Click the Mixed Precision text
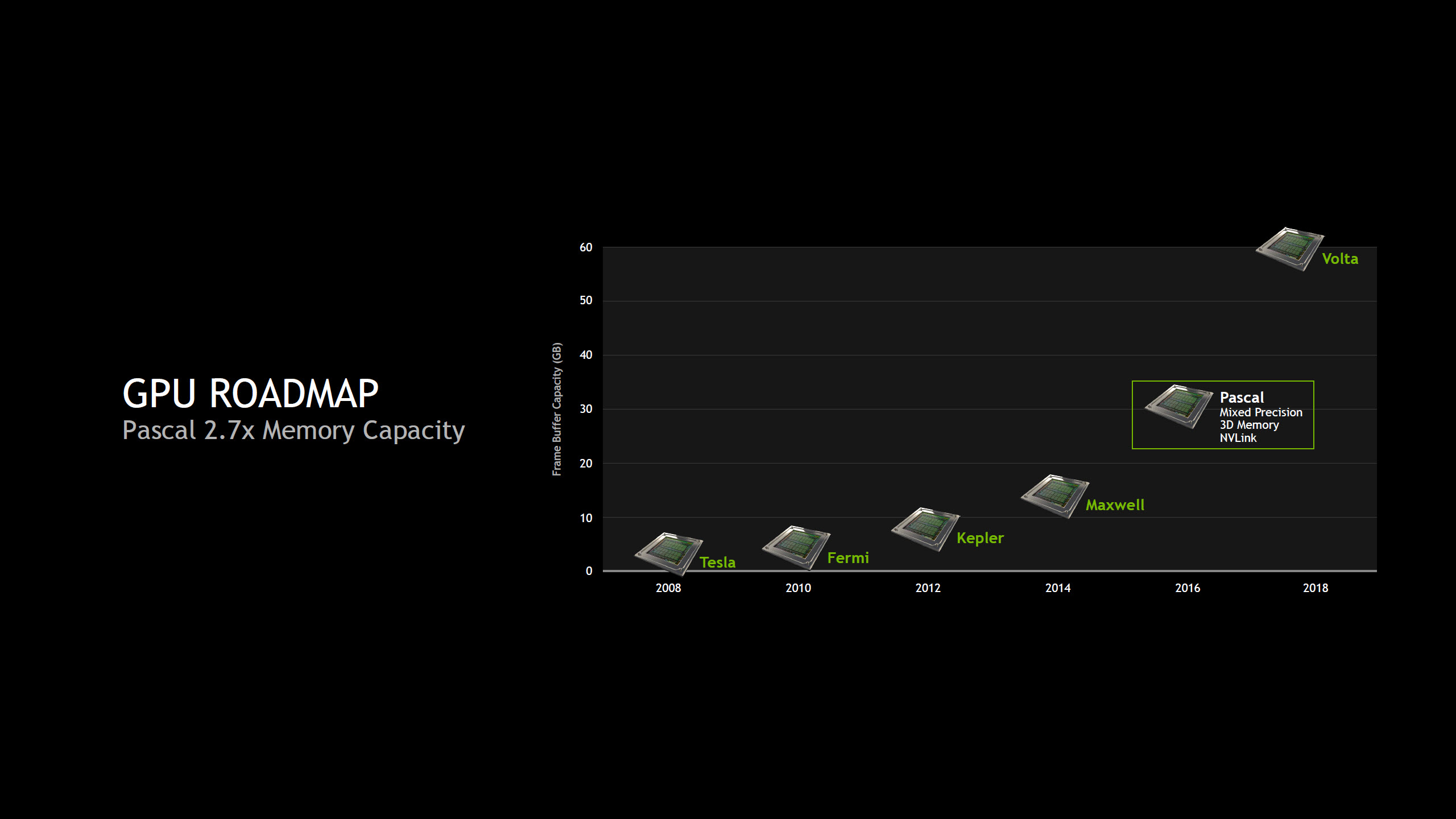The image size is (1456, 819). 1260,412
